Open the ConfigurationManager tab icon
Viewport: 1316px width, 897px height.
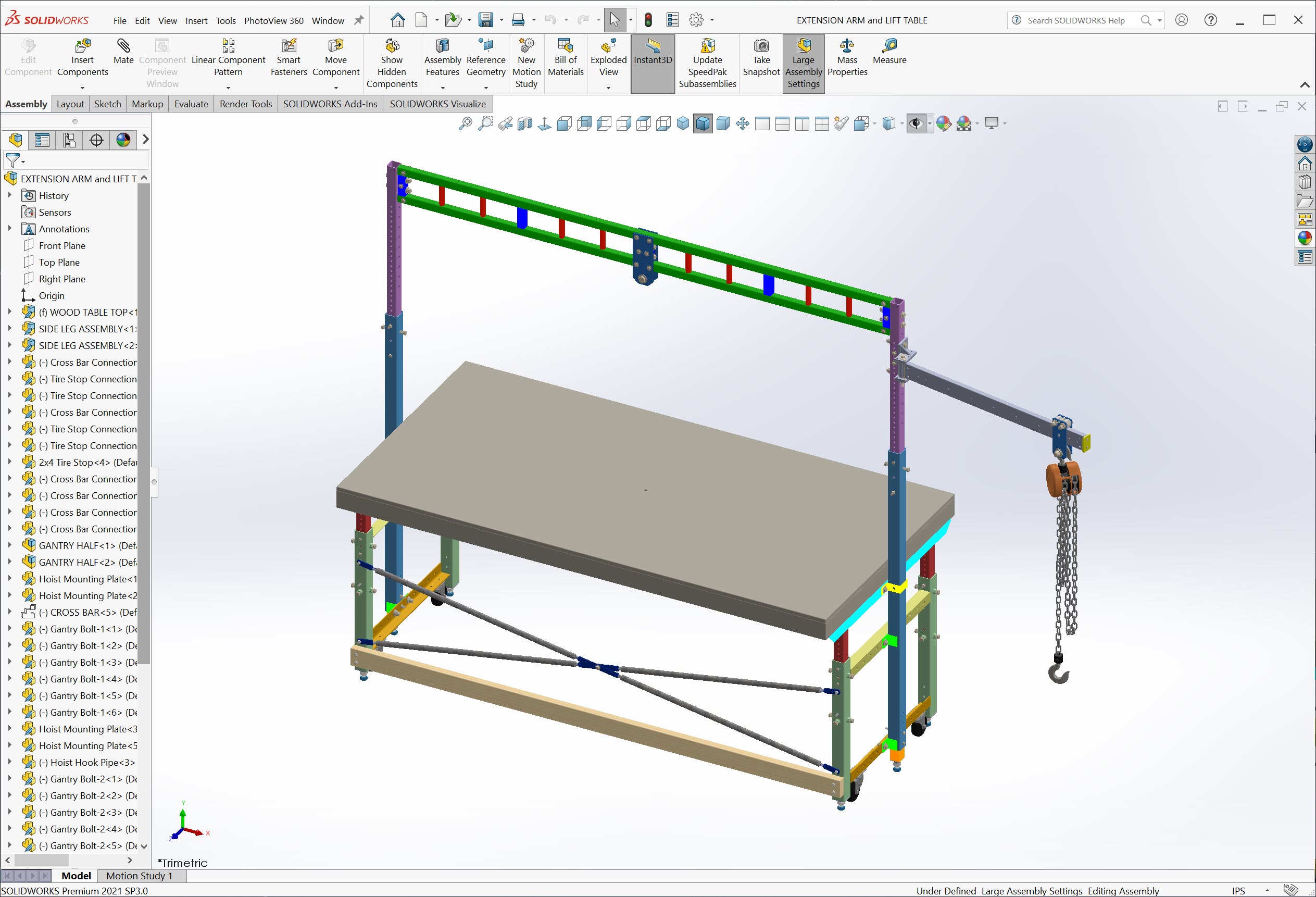(x=69, y=140)
